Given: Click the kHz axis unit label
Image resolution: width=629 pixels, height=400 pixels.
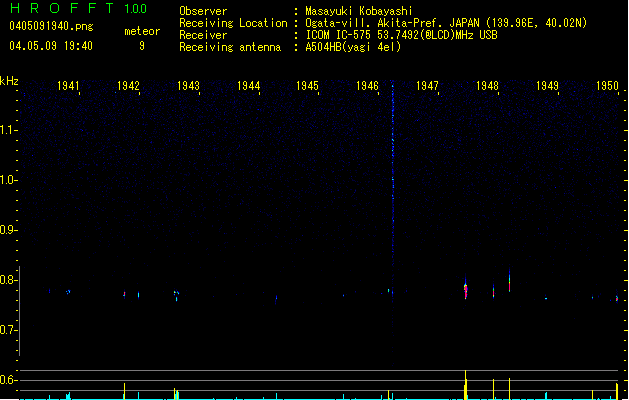Looking at the screenshot, I should point(9,81).
